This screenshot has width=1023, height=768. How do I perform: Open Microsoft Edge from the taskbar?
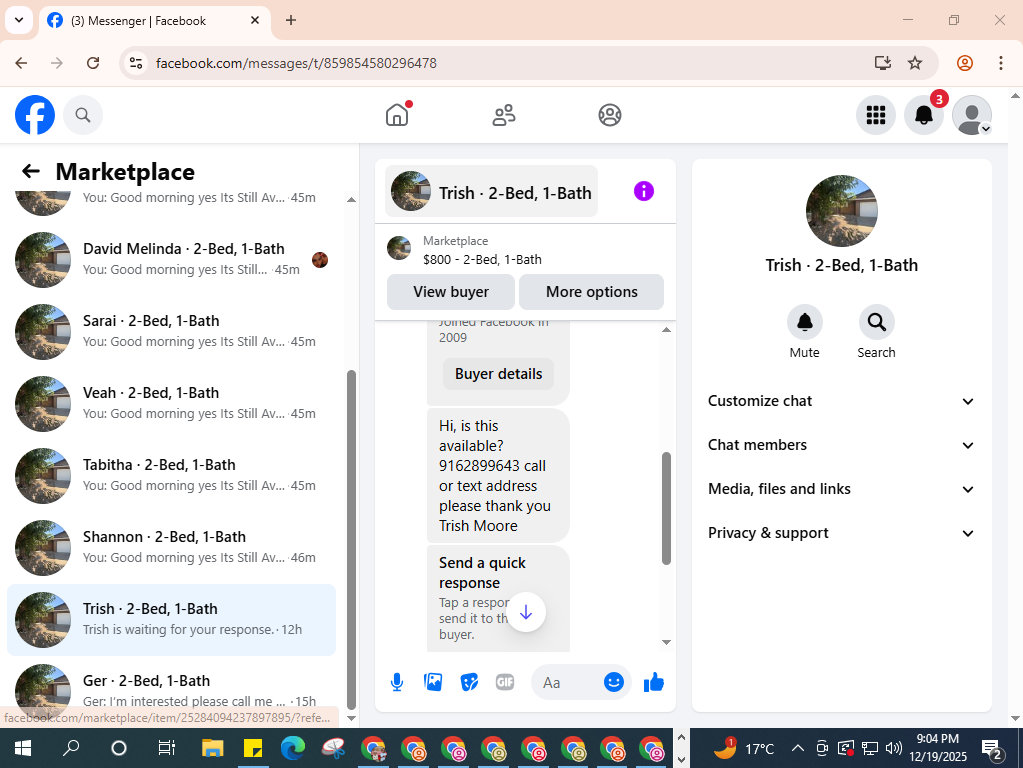click(293, 748)
